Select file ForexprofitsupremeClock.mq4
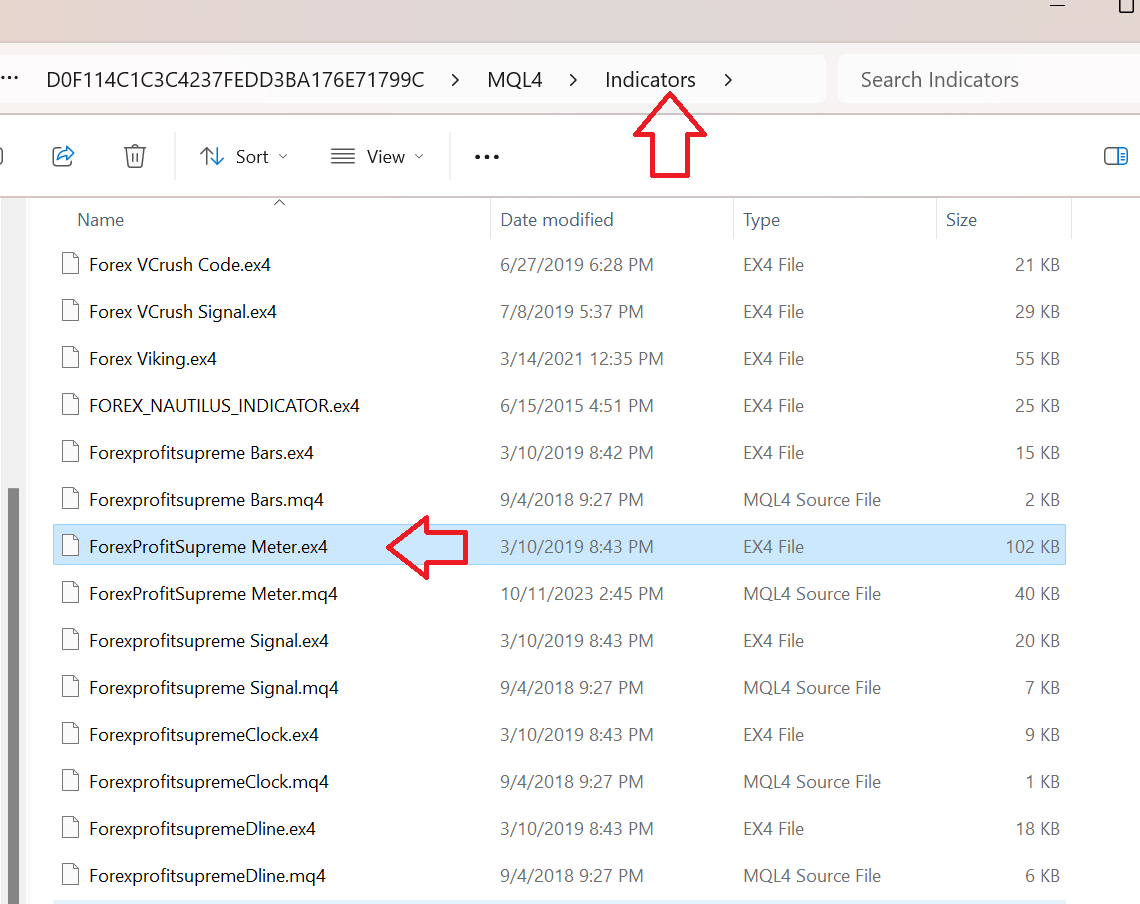This screenshot has width=1140, height=904. pos(559,782)
